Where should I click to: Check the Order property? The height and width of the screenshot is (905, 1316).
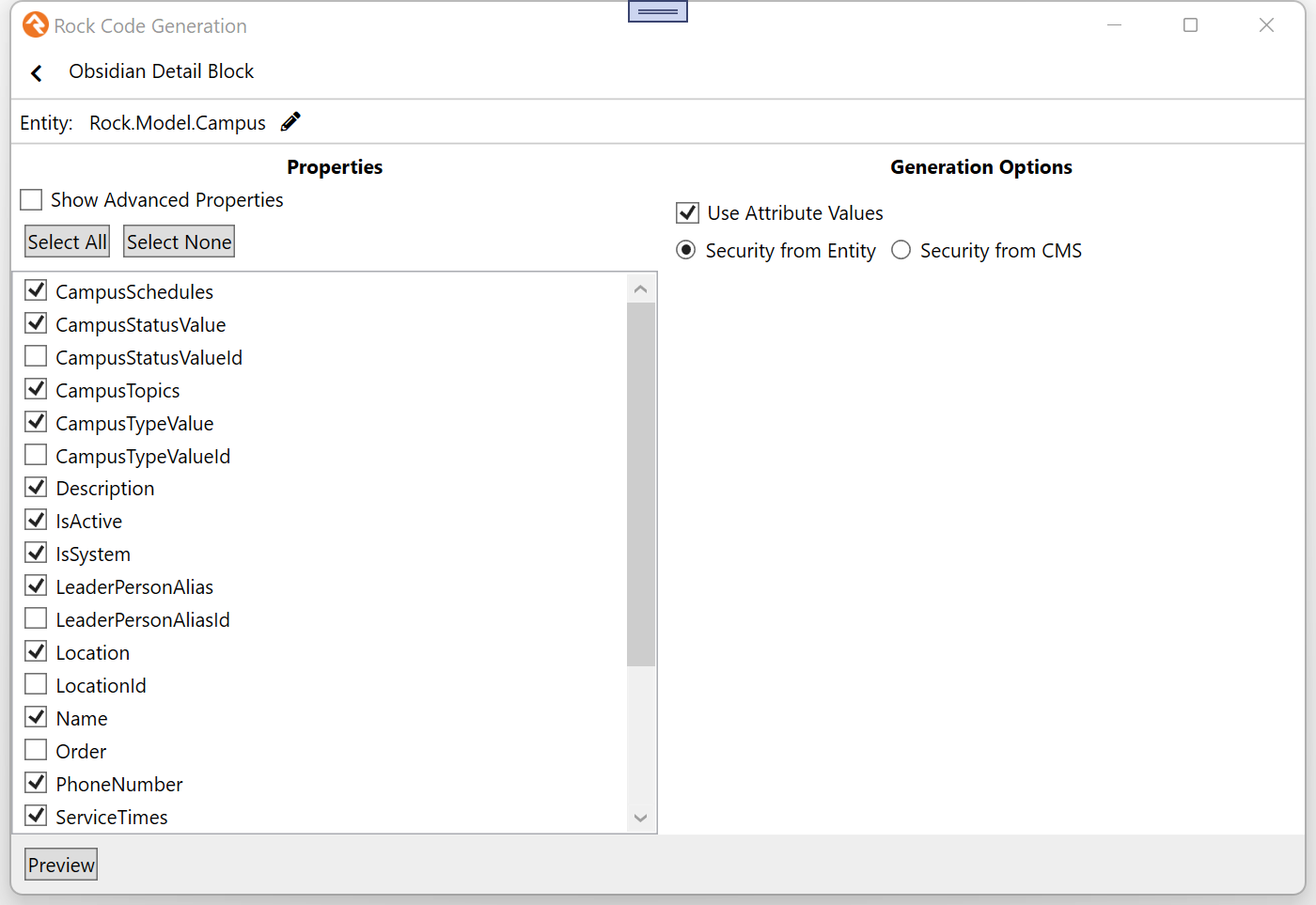pyautogui.click(x=36, y=750)
